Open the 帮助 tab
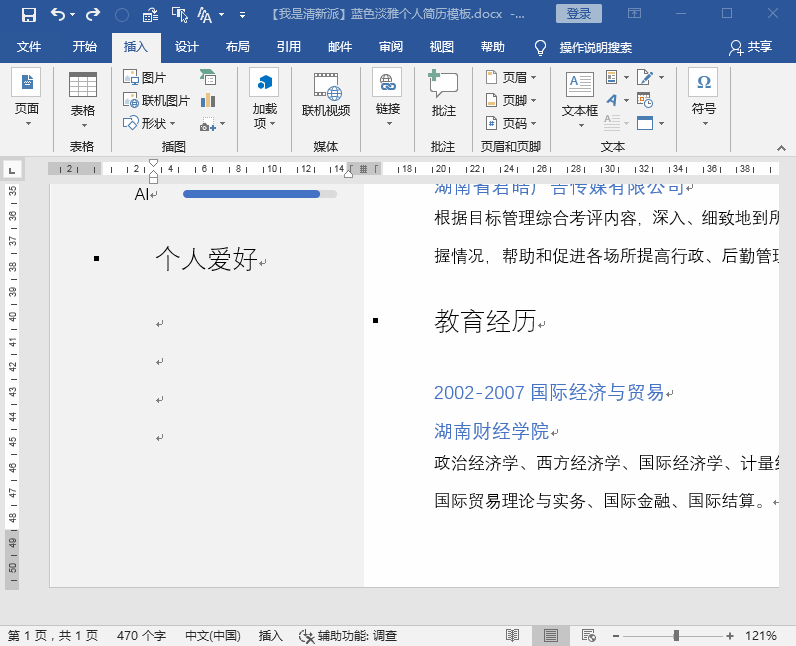The height and width of the screenshot is (646, 796). coord(492,47)
